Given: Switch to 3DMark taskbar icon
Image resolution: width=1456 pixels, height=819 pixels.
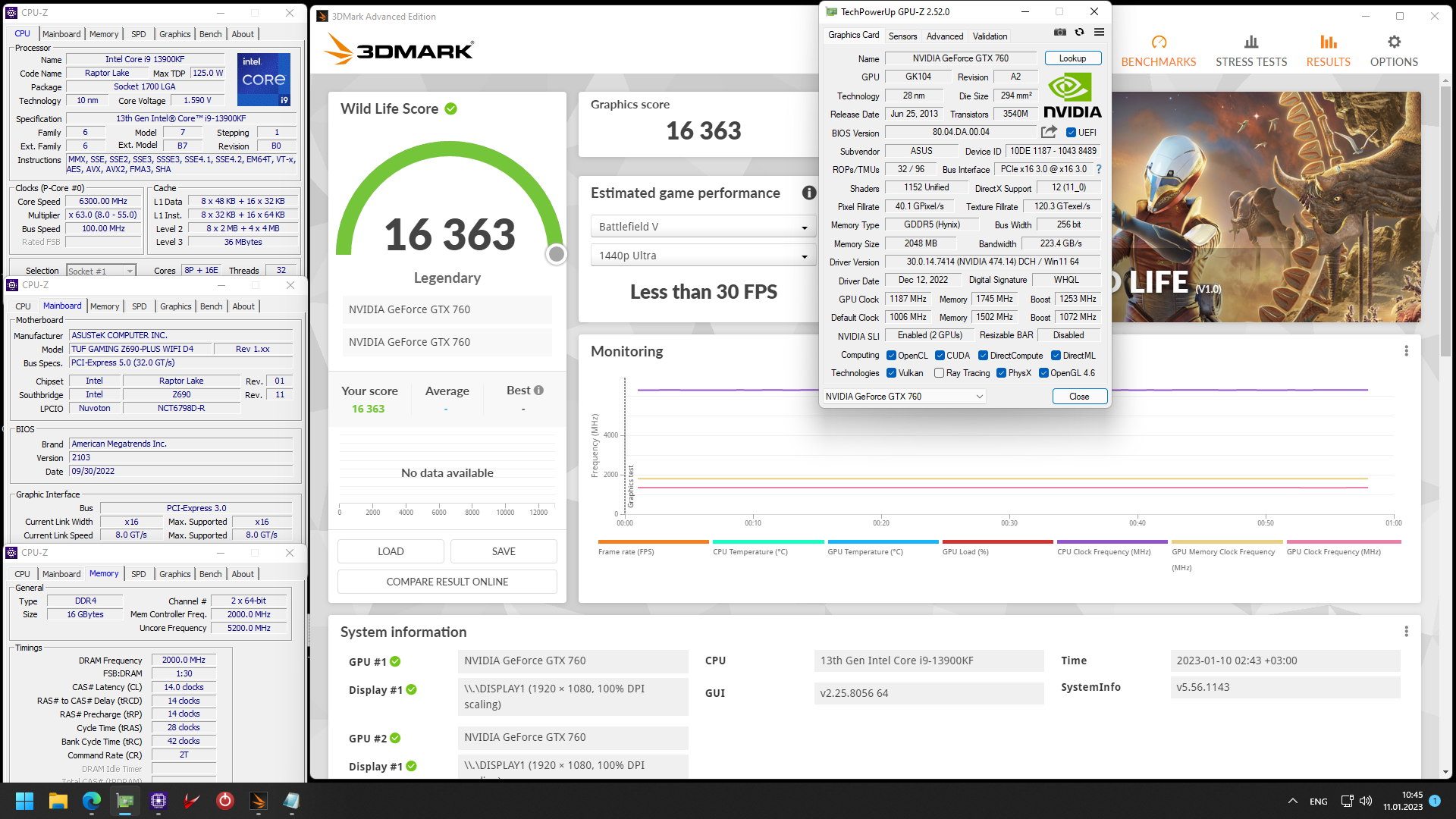Looking at the screenshot, I should tap(259, 801).
